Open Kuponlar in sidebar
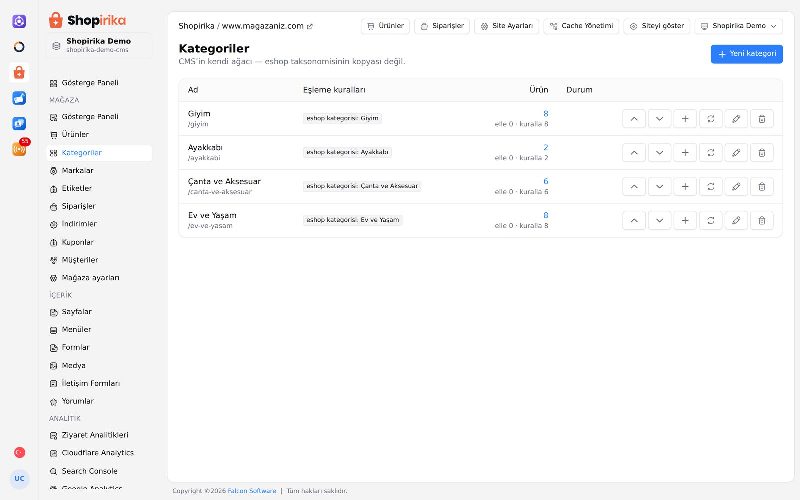The height and width of the screenshot is (500, 800). tap(98, 242)
